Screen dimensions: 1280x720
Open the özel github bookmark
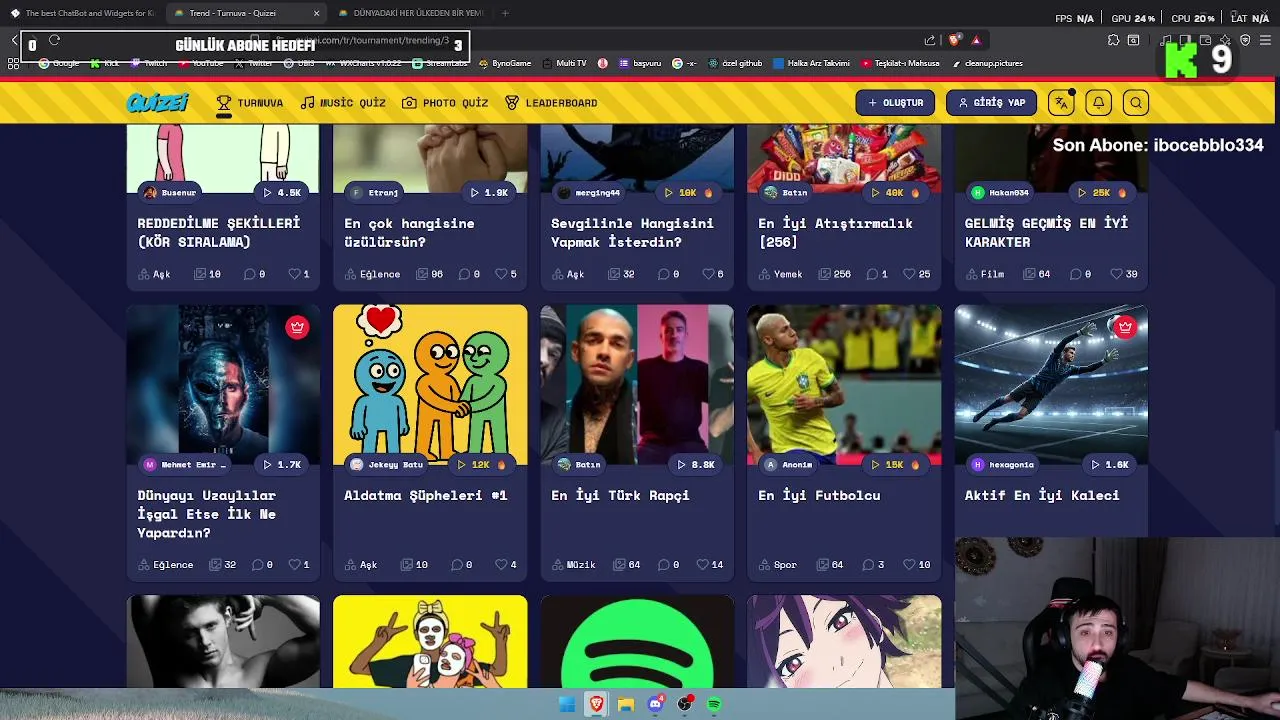[x=735, y=63]
